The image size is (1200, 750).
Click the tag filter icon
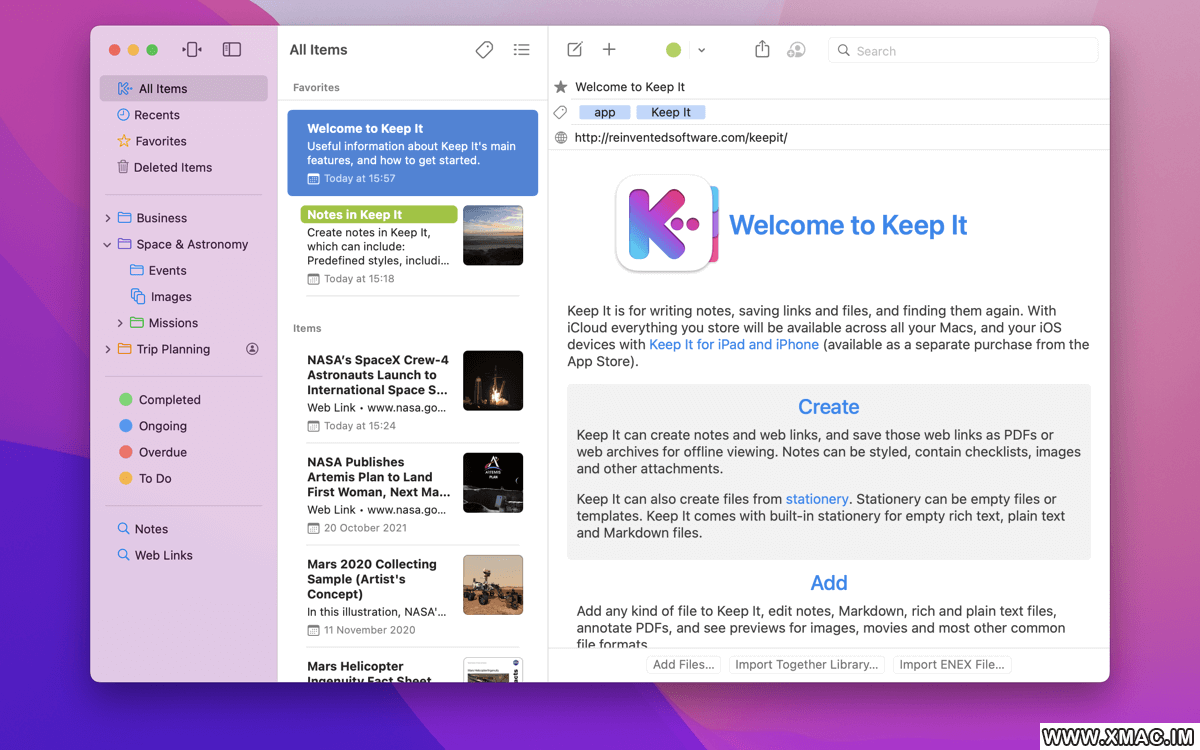pyautogui.click(x=485, y=50)
